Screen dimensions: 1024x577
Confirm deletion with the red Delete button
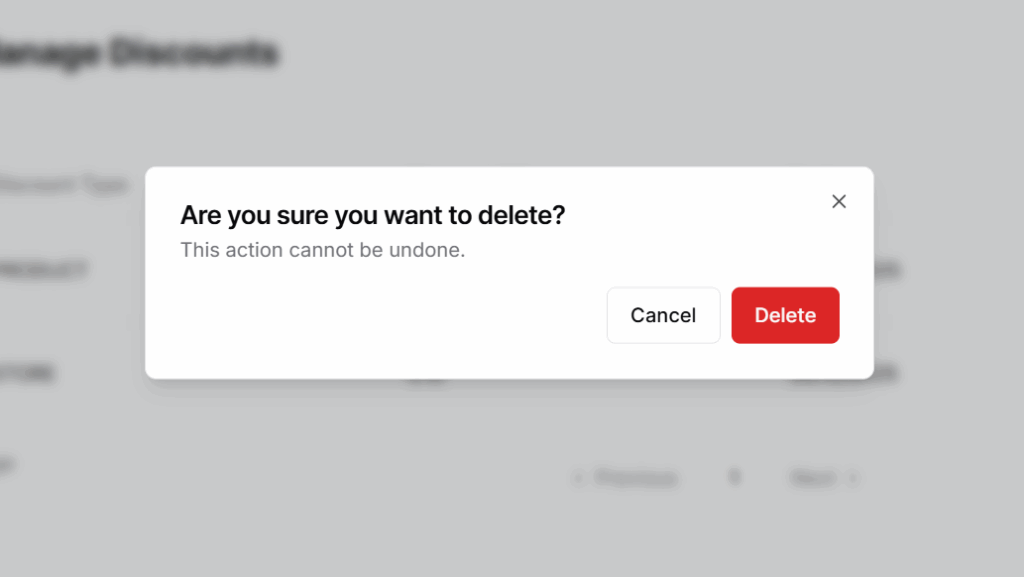785,315
